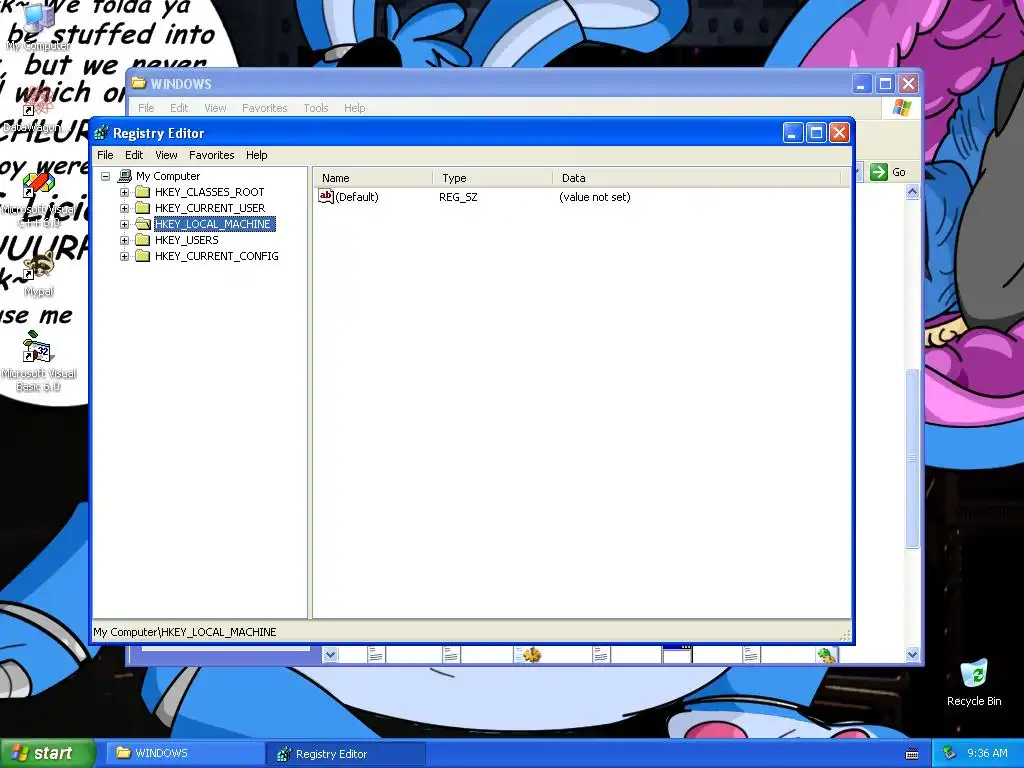Expand the HKEY_USERS key
The width and height of the screenshot is (1024, 768).
click(x=124, y=240)
